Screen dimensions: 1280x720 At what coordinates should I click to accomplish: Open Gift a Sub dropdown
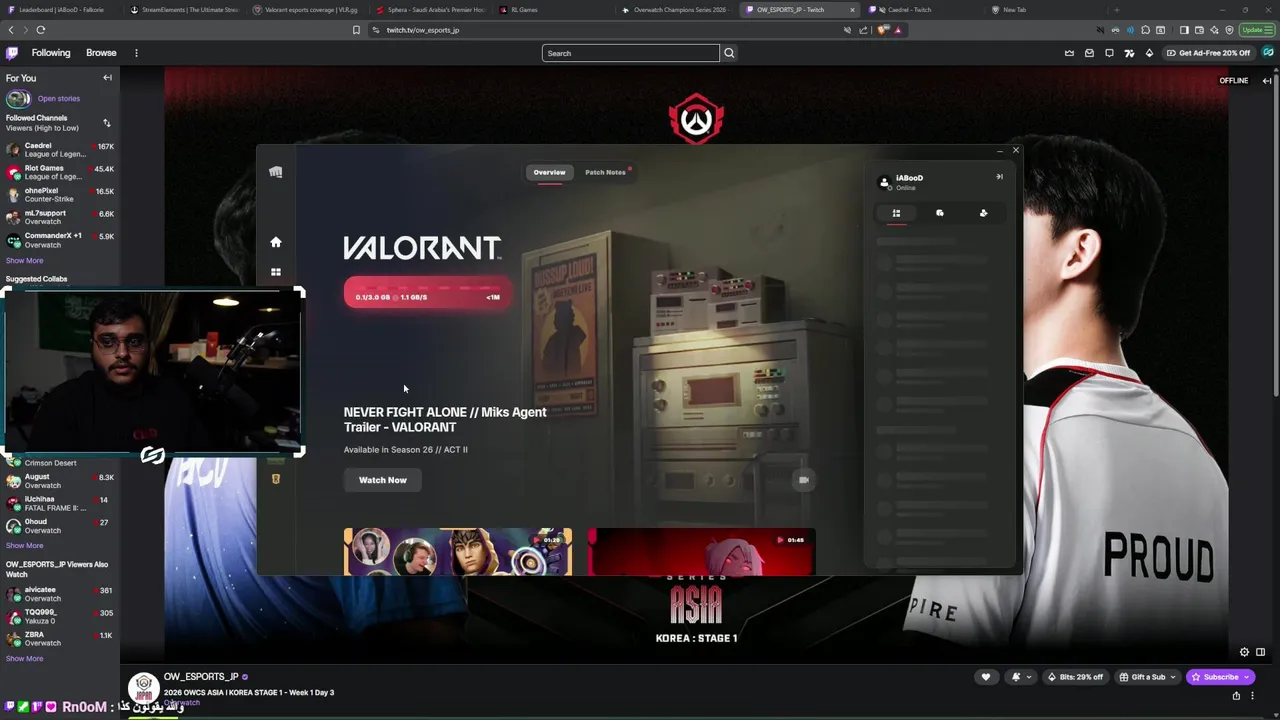click(1147, 677)
